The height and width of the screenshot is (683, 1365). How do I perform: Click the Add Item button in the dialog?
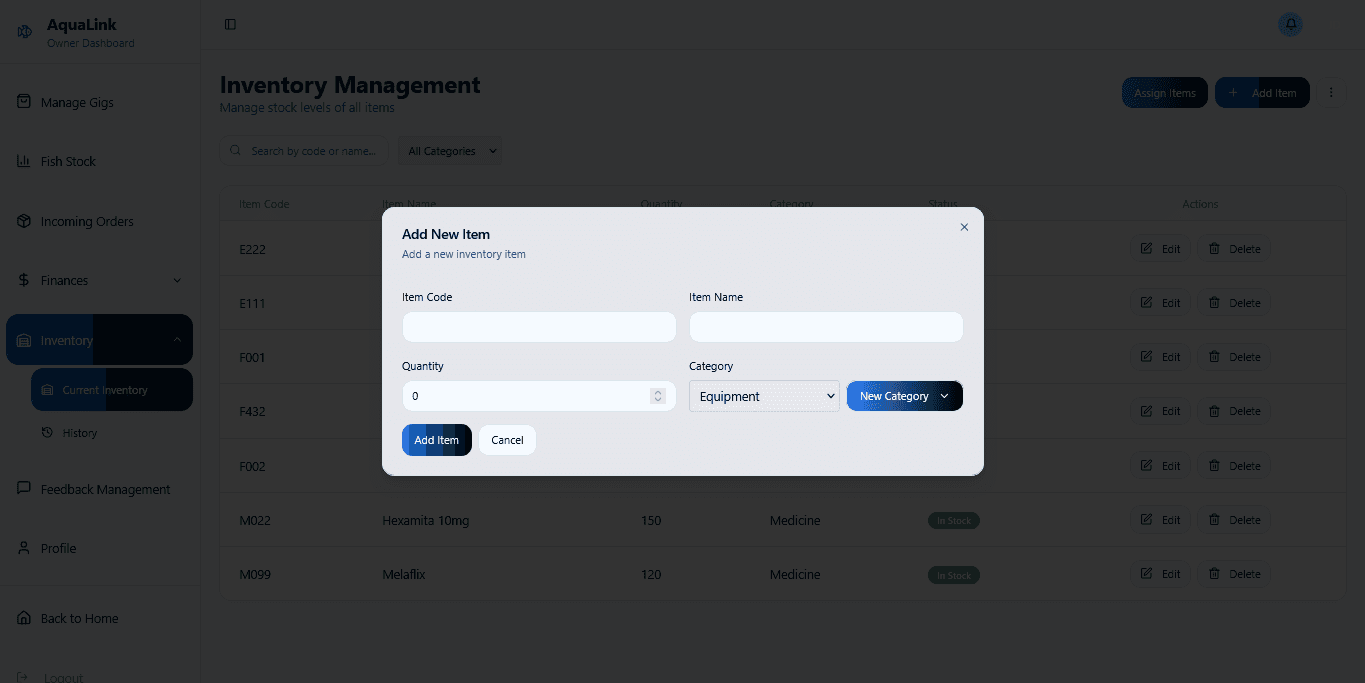point(436,440)
